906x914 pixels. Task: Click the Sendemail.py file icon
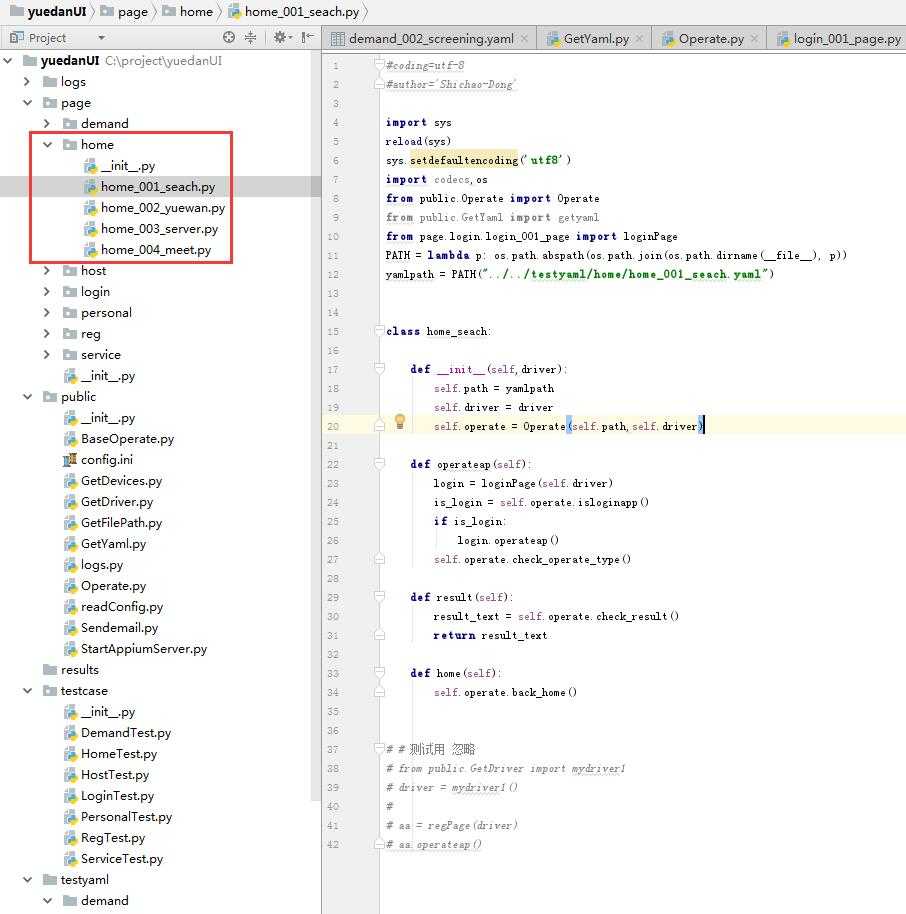(70, 628)
